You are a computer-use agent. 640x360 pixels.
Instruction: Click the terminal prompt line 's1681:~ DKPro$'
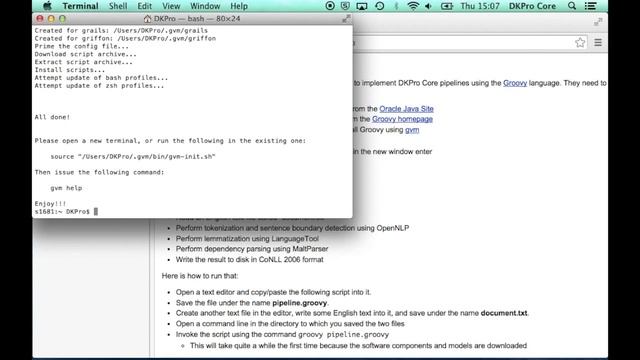click(62, 211)
